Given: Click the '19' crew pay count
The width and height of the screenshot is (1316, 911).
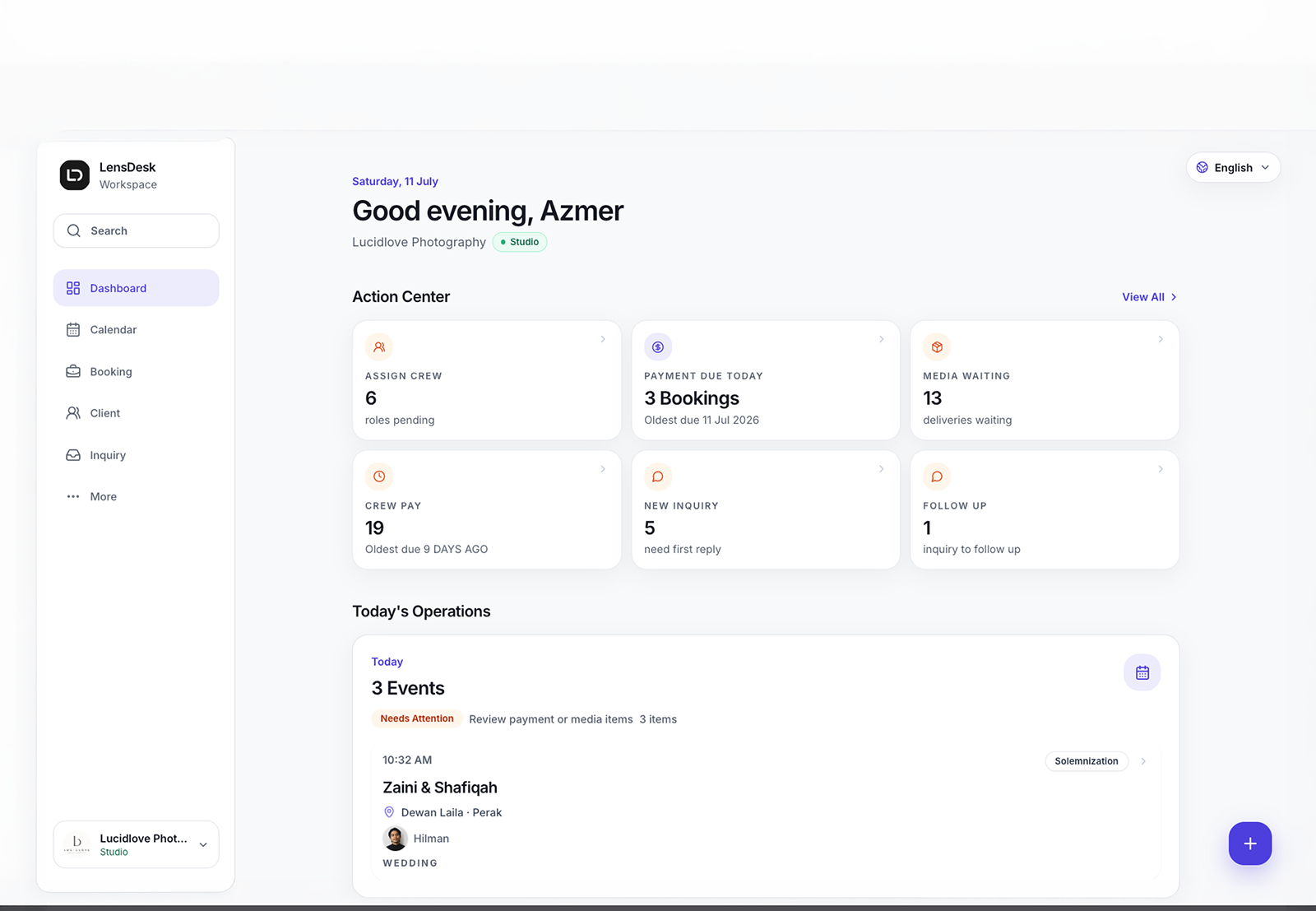Looking at the screenshot, I should [x=374, y=528].
